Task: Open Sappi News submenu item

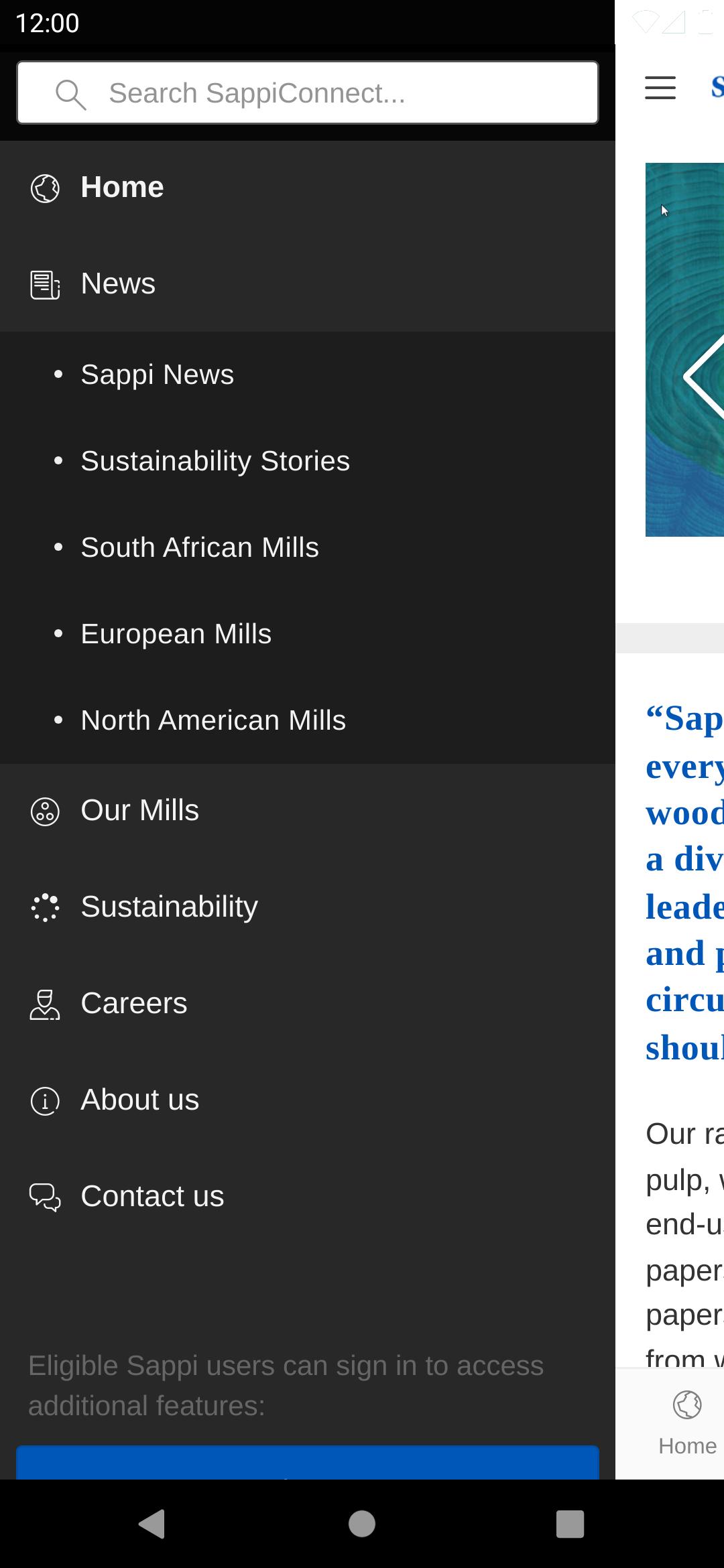Action: point(157,375)
